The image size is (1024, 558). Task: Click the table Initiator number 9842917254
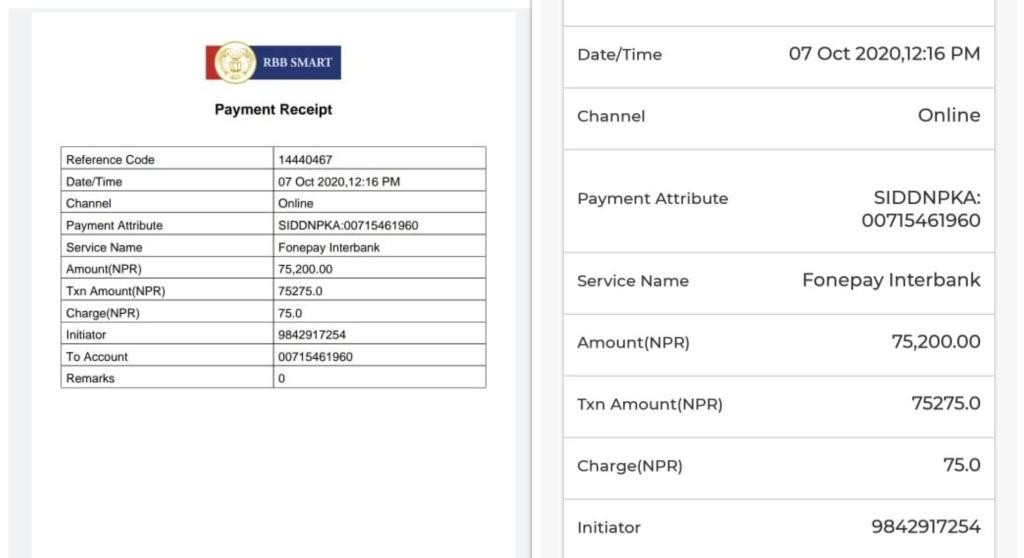[x=312, y=335]
